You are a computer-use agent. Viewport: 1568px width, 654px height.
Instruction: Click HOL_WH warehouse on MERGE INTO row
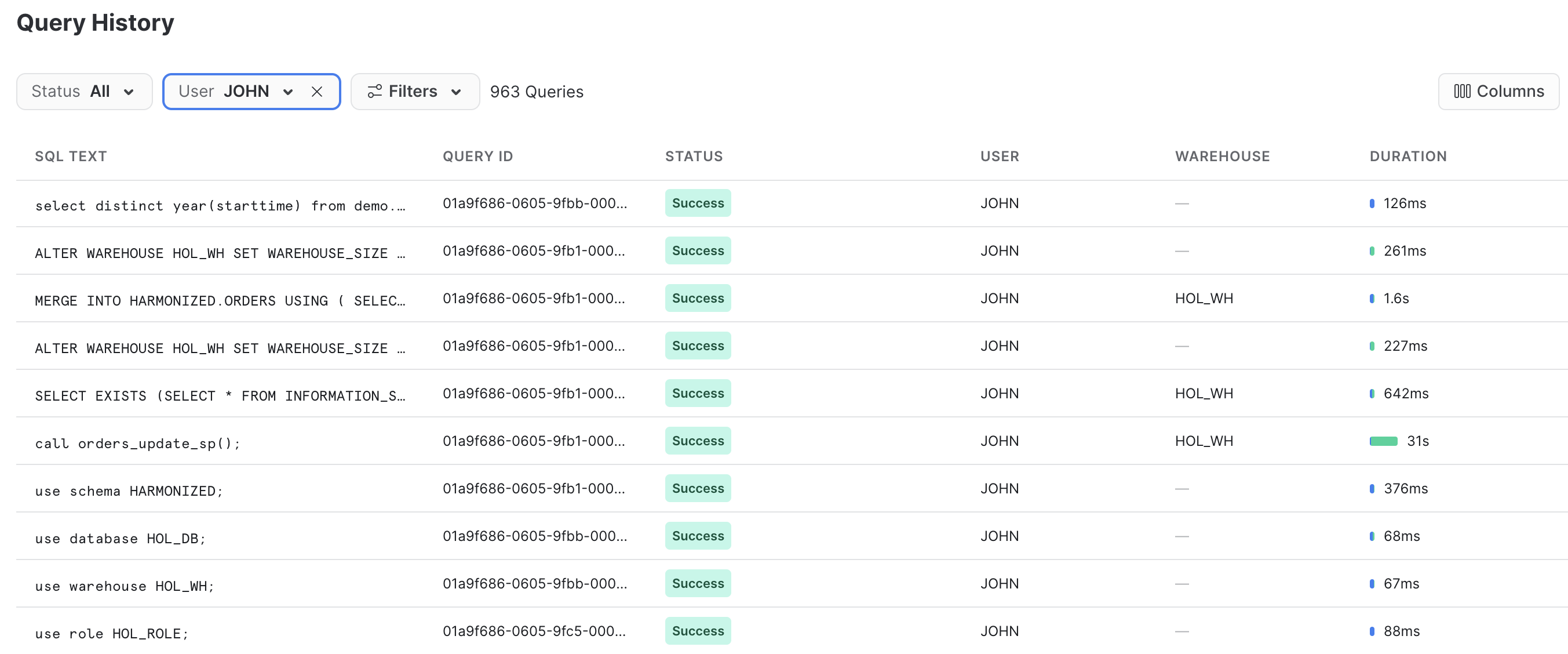pyautogui.click(x=1203, y=299)
